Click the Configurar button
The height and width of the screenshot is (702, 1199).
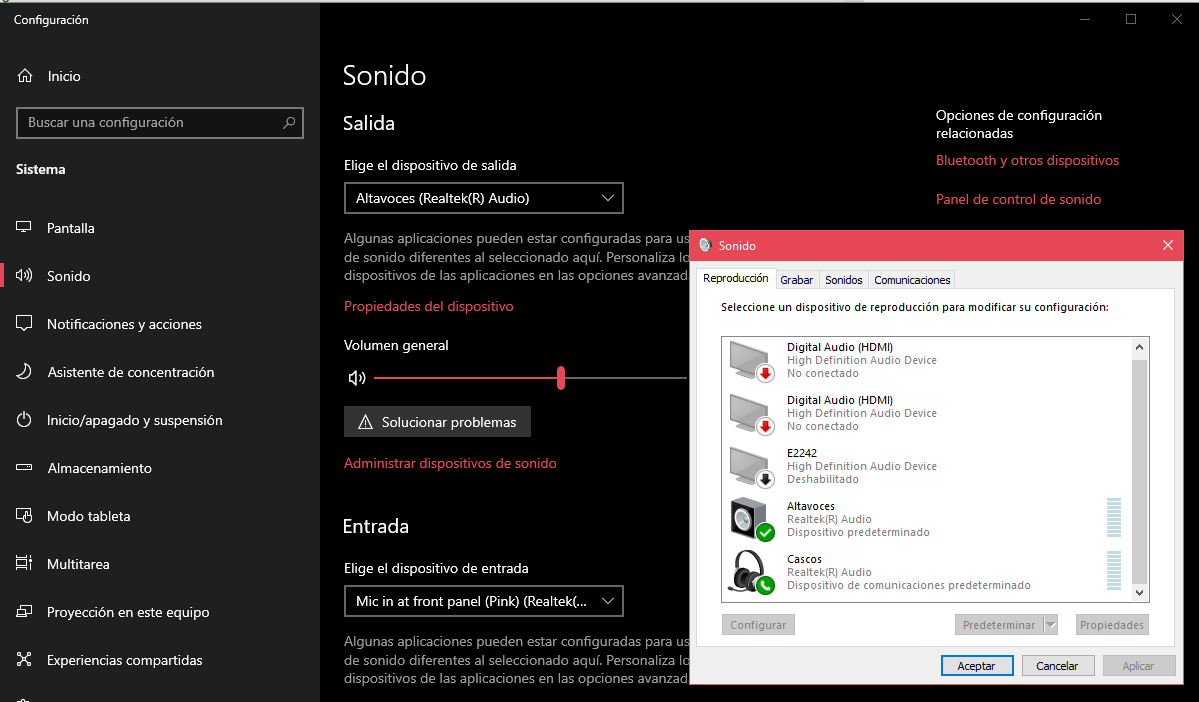(758, 625)
